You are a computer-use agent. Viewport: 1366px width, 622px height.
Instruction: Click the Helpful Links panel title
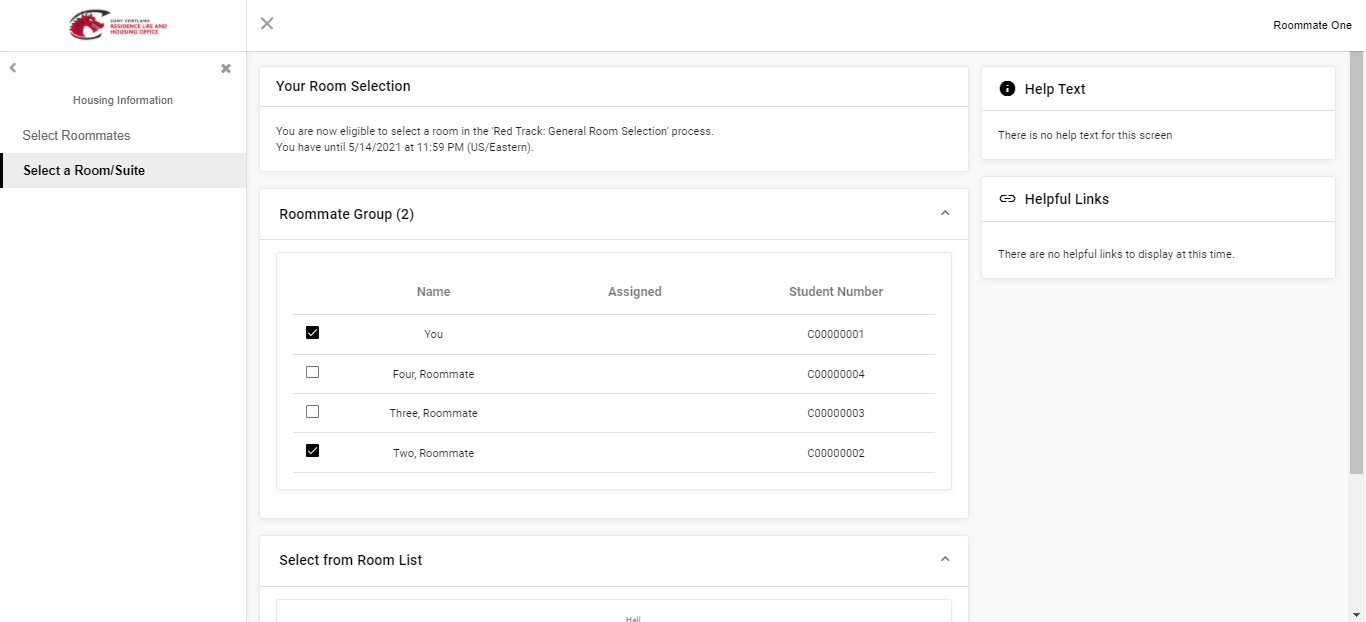[x=1067, y=199]
